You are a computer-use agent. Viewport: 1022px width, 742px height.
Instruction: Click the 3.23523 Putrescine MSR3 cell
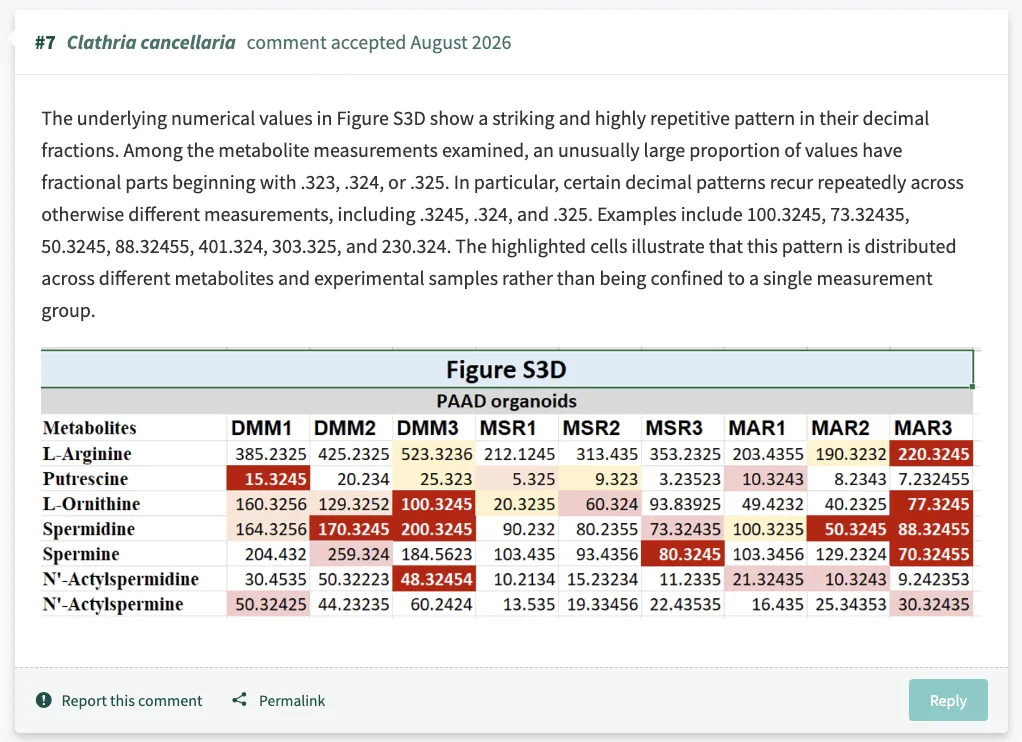682,479
